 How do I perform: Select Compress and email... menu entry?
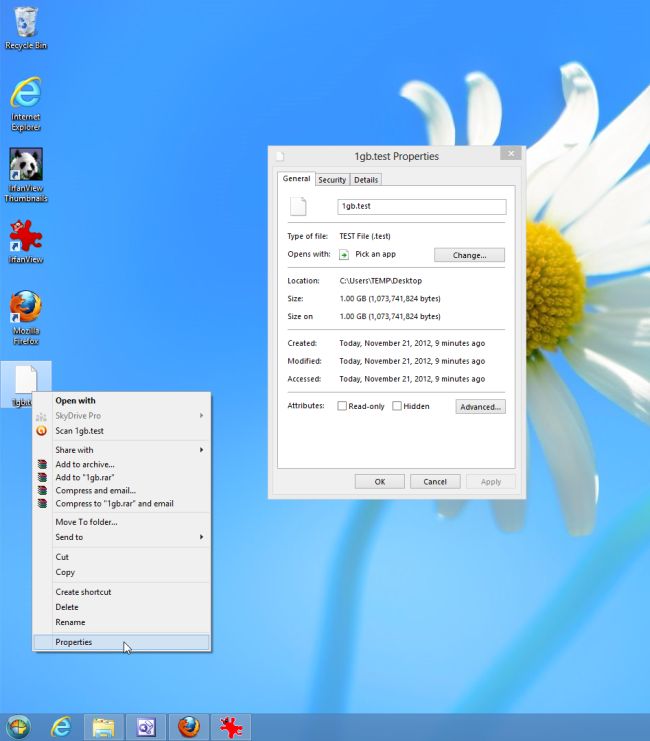121,491
